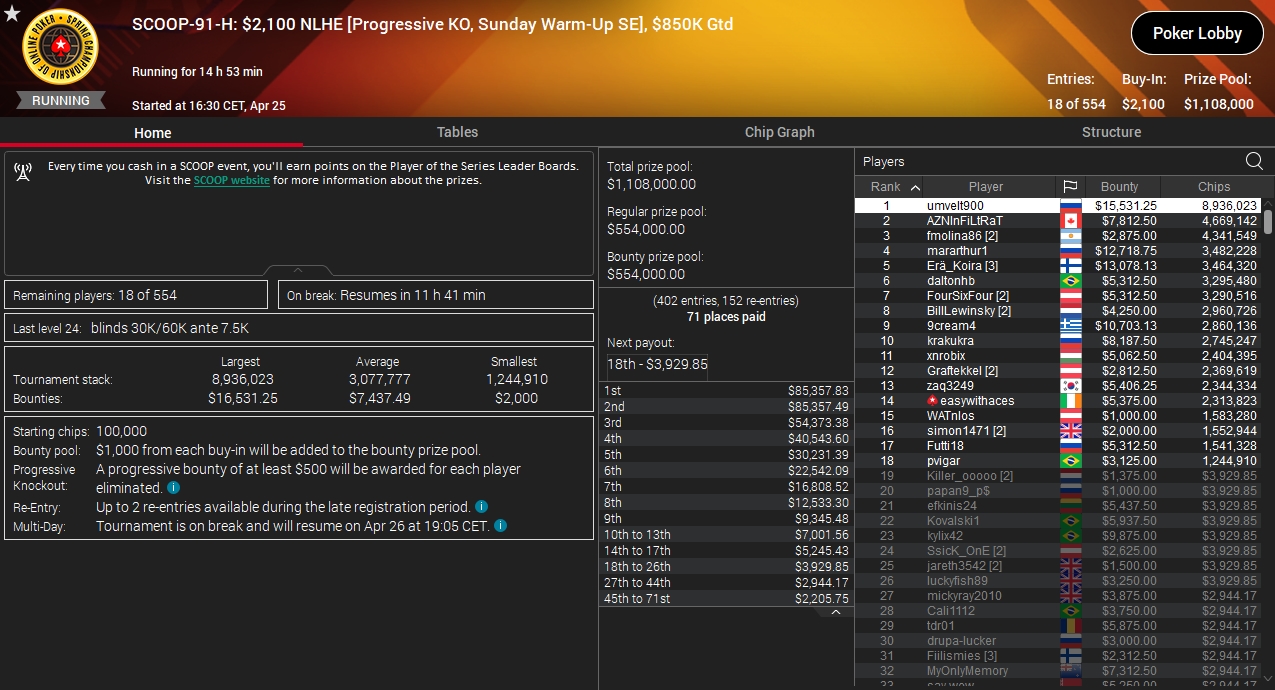Viewport: 1275px width, 690px height.
Task: Select player BillLewinsky [2]
Action: (1058, 311)
